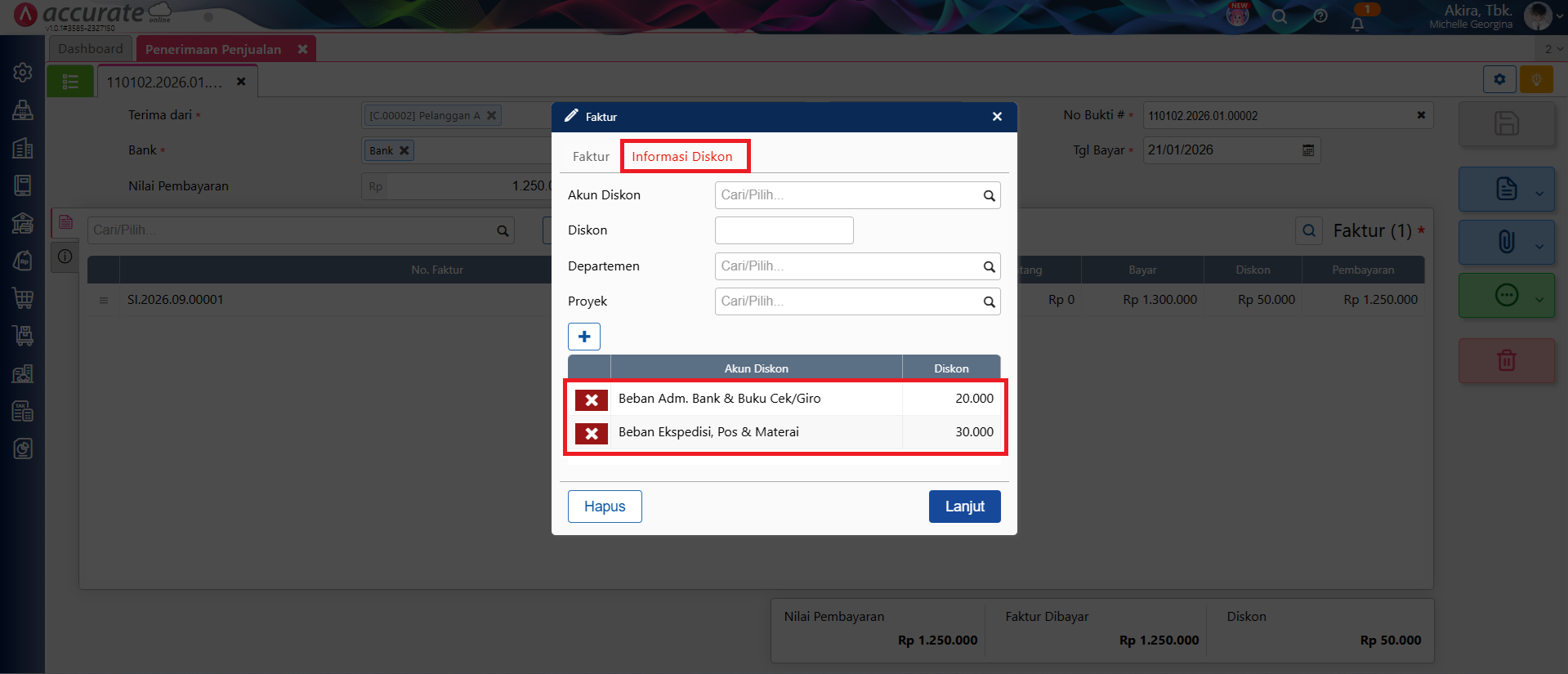Open the notification bell icon
Screen dimensions: 1568x674
(x=1357, y=24)
